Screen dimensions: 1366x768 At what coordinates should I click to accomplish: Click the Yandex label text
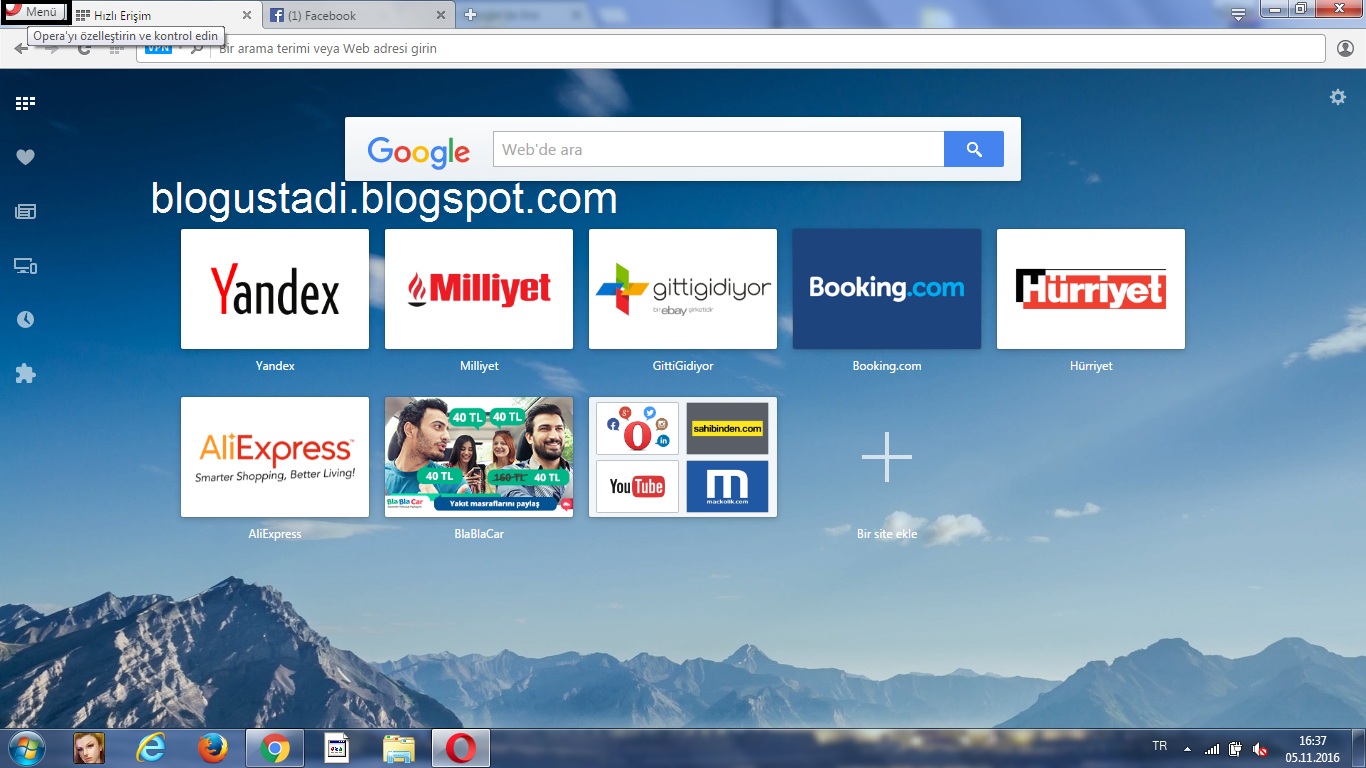coord(275,366)
